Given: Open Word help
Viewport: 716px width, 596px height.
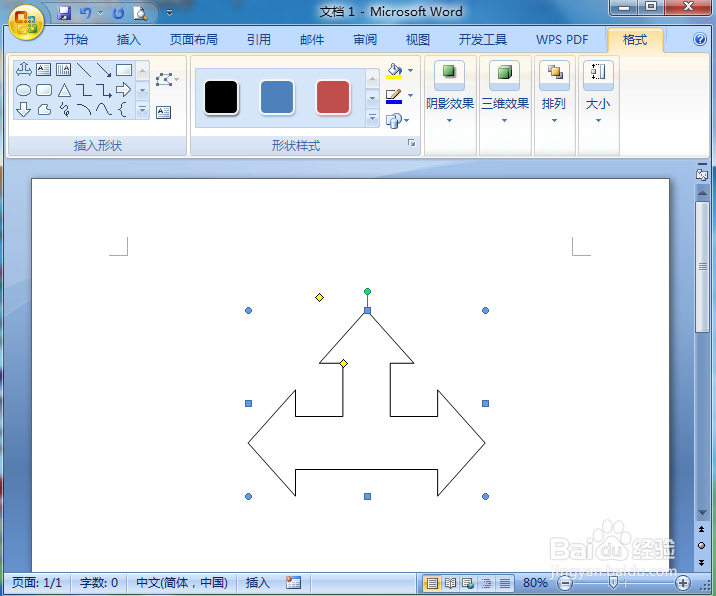Looking at the screenshot, I should click(700, 39).
